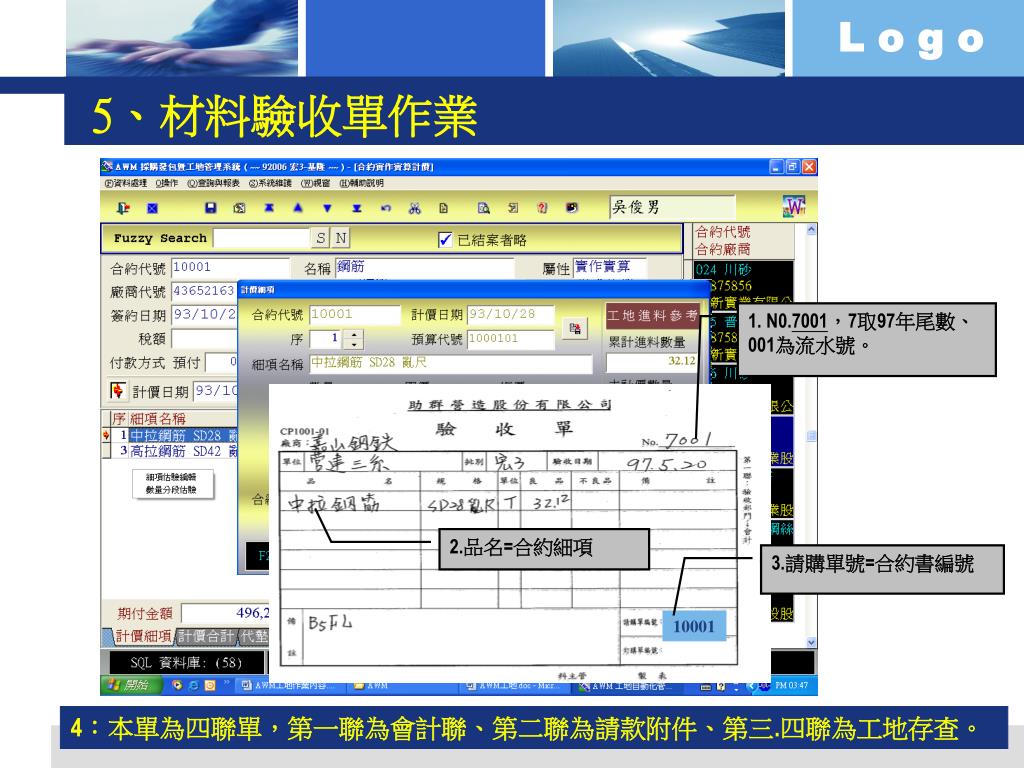Save the record with the floppy disk icon
Viewport: 1024px width, 768px height.
[x=210, y=208]
